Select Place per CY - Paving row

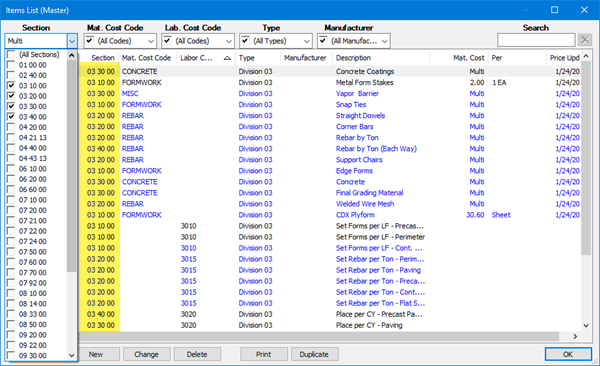tap(330, 325)
